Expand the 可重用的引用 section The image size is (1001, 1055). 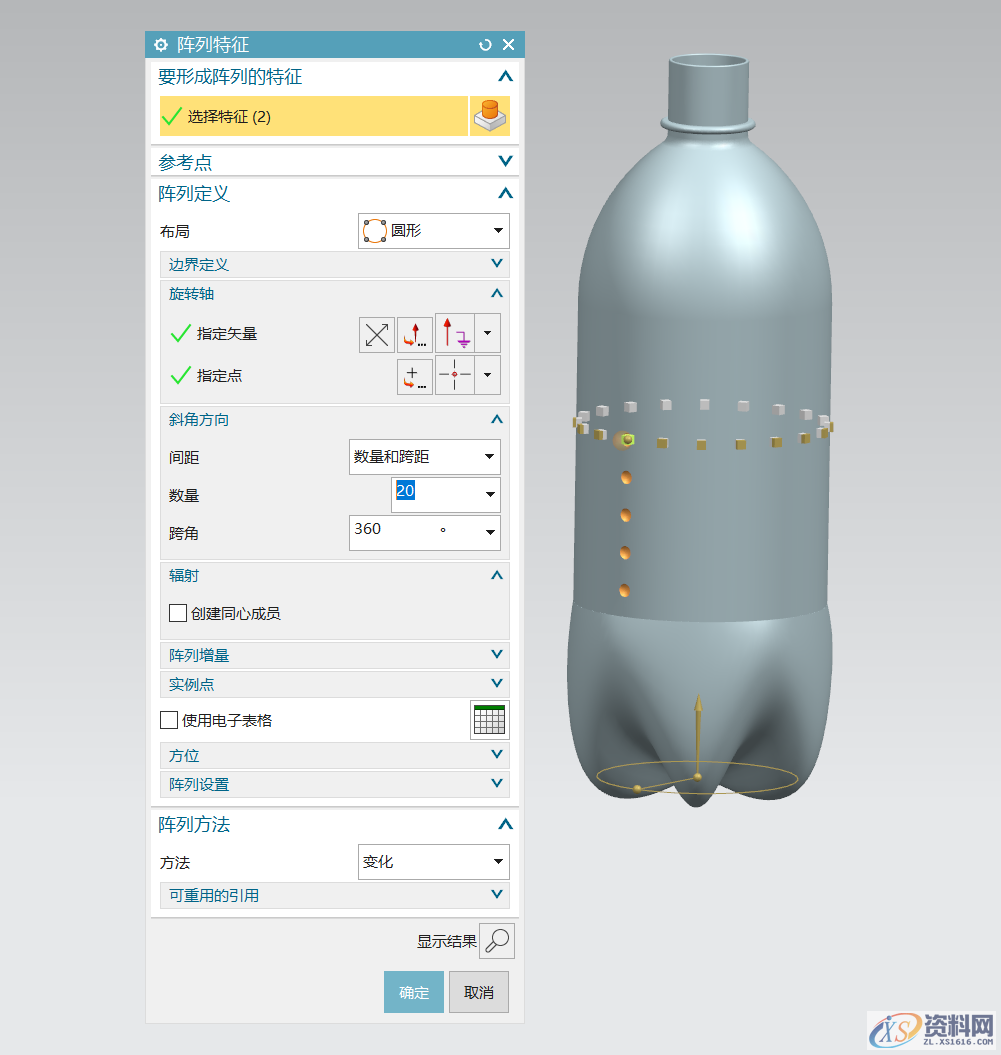coord(496,894)
